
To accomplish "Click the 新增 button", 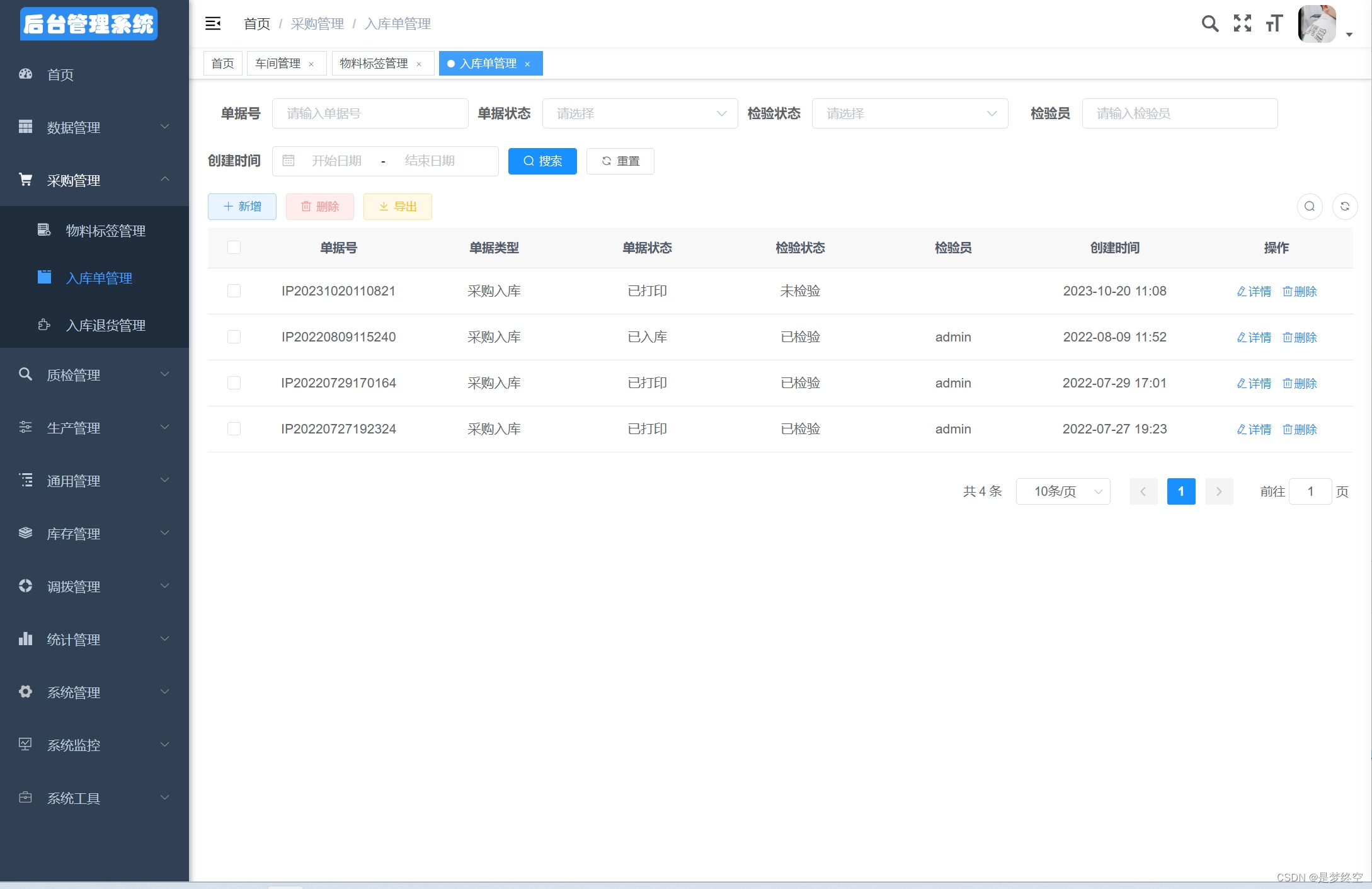I will (242, 207).
